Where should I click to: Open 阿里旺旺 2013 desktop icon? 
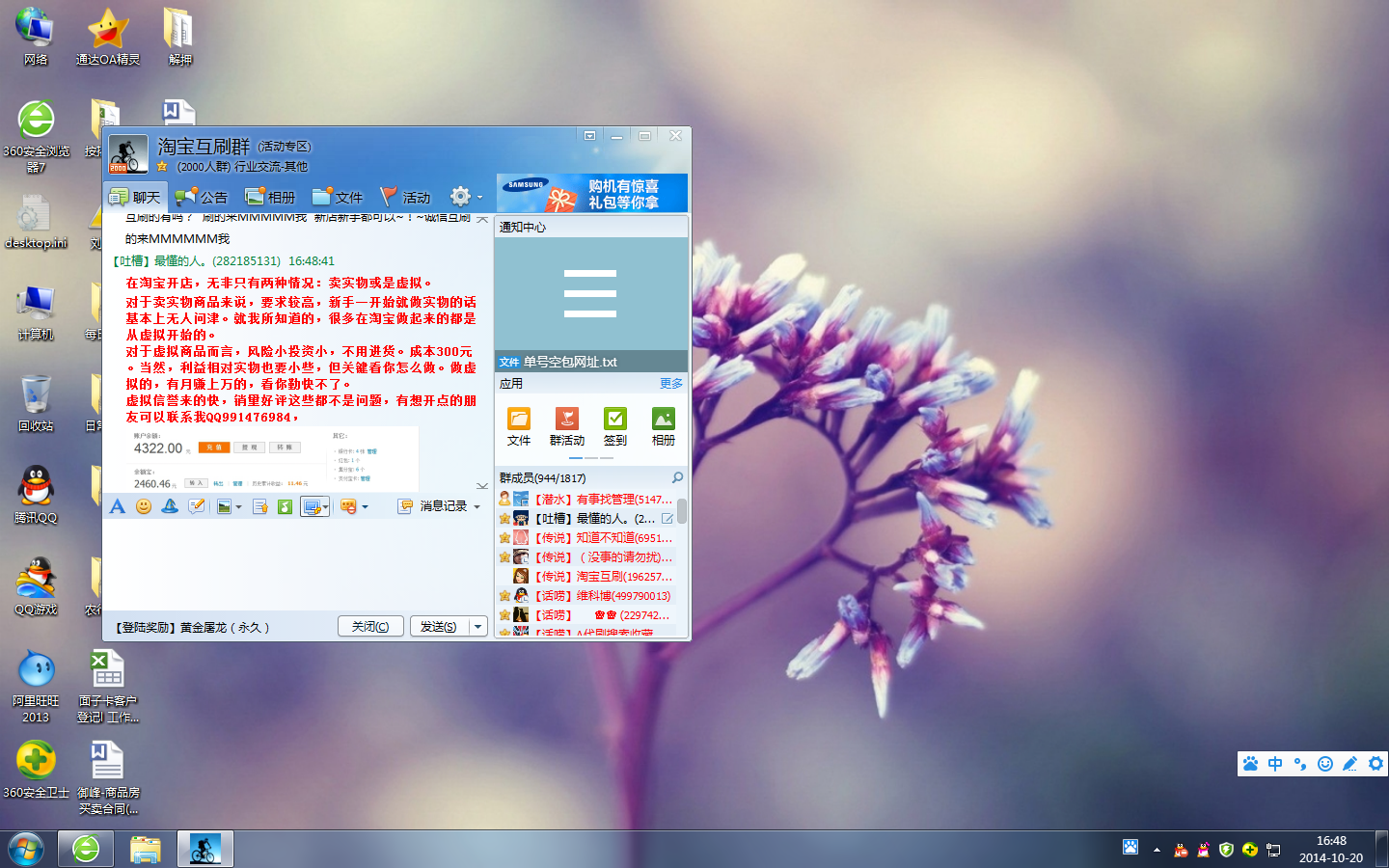coord(36,686)
